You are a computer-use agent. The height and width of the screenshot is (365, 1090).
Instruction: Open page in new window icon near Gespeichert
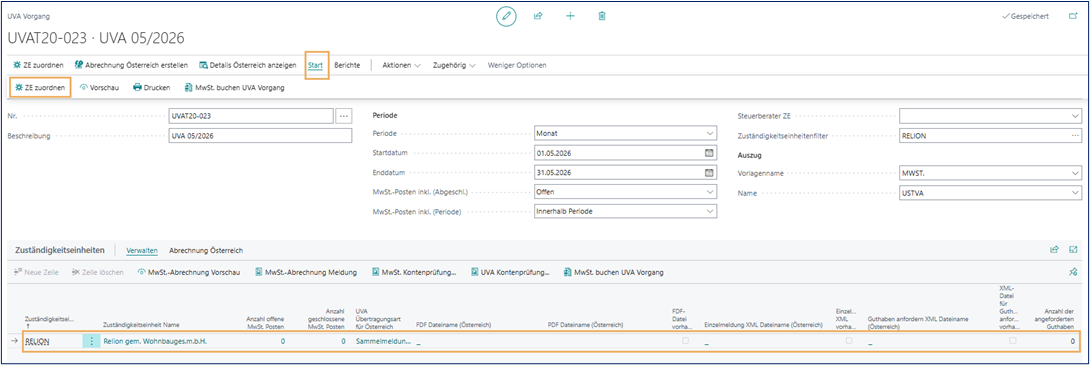[1073, 16]
